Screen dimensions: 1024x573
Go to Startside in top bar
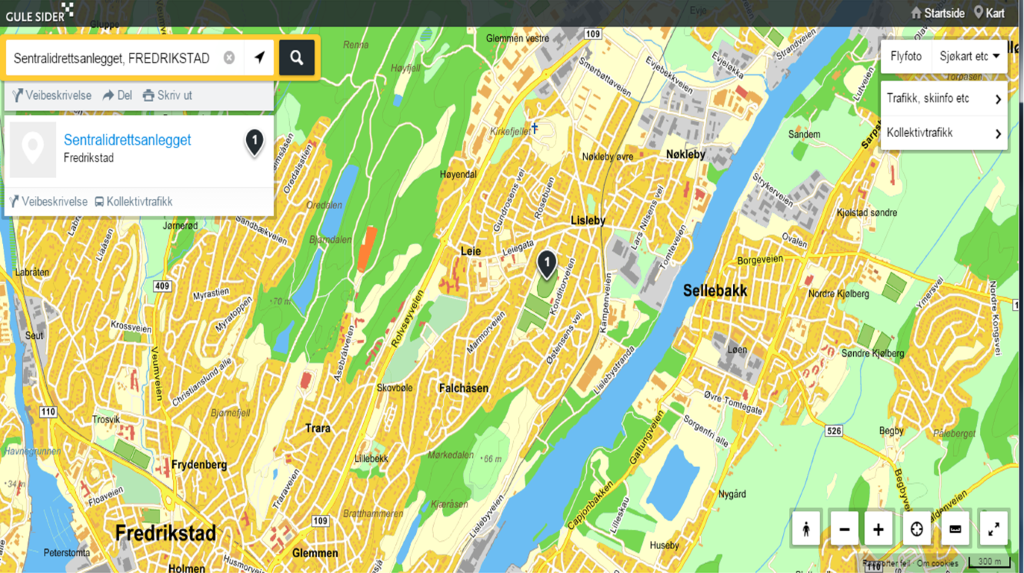[938, 13]
